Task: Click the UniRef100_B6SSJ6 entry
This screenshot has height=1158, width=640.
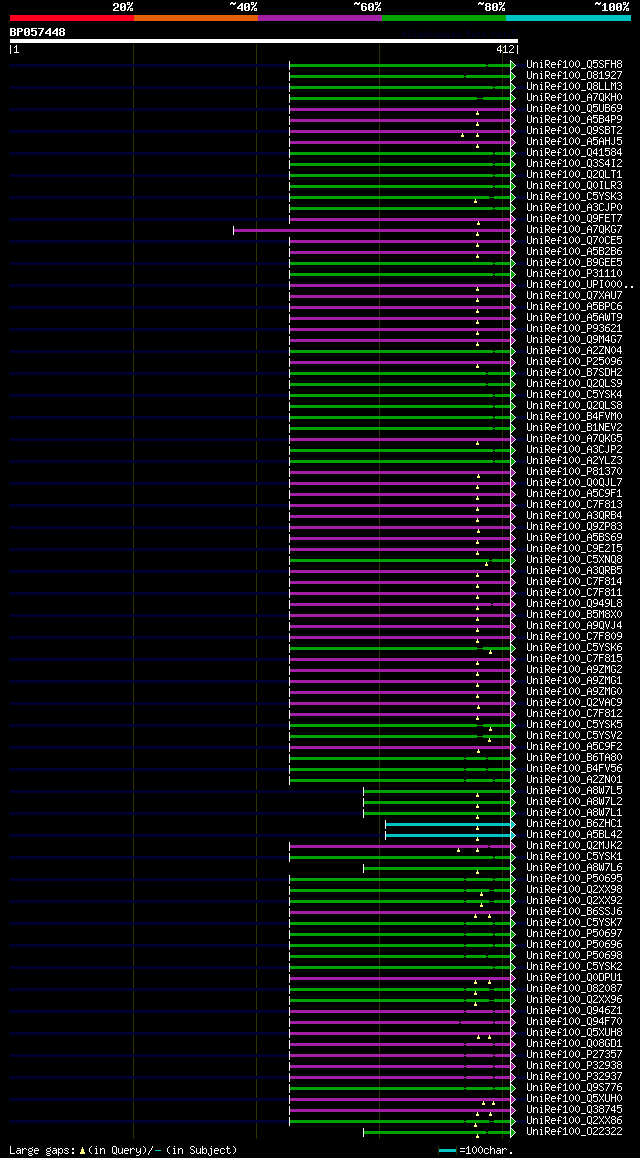Action: pos(574,912)
